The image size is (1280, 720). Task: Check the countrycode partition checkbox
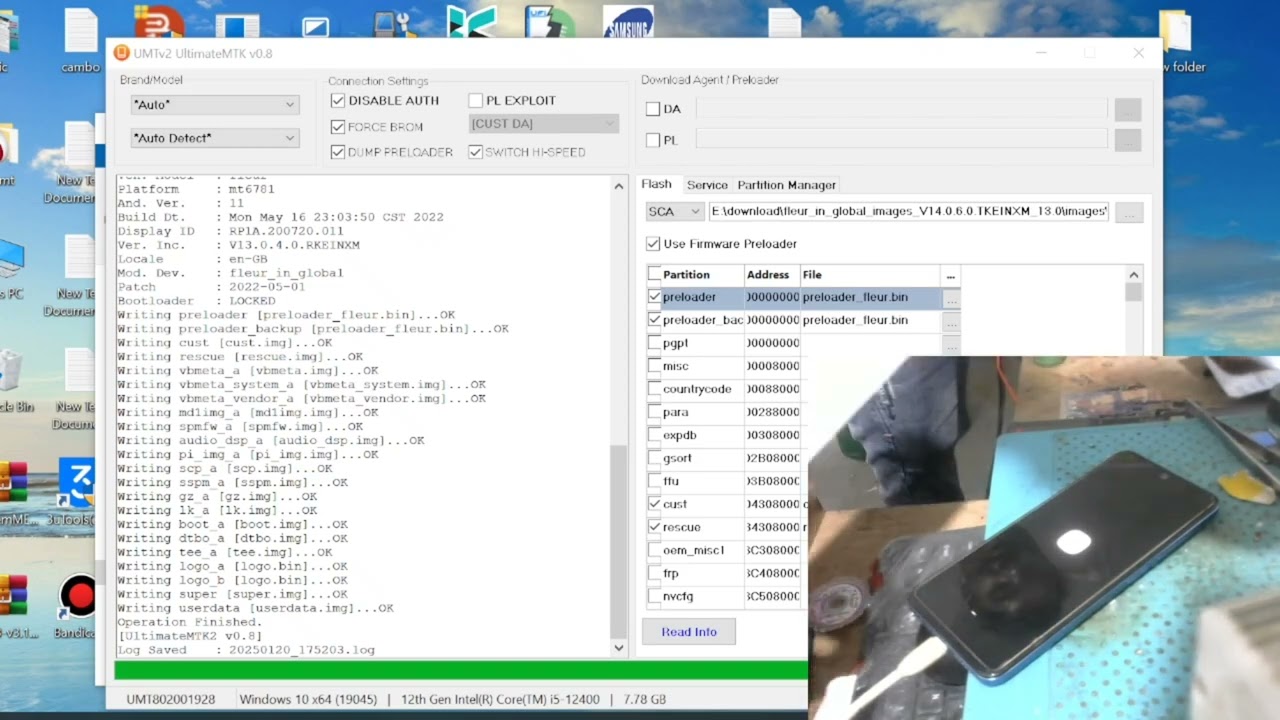click(655, 389)
